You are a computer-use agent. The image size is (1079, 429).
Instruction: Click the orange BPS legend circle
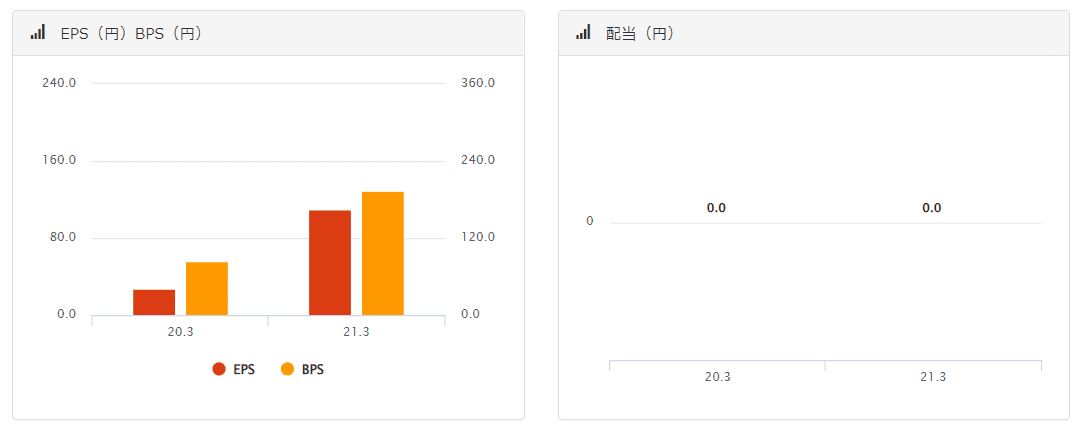tap(287, 369)
